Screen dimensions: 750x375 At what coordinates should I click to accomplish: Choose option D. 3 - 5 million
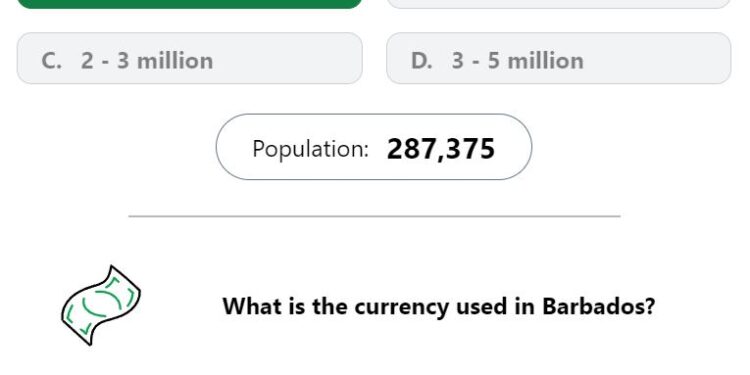click(x=558, y=58)
